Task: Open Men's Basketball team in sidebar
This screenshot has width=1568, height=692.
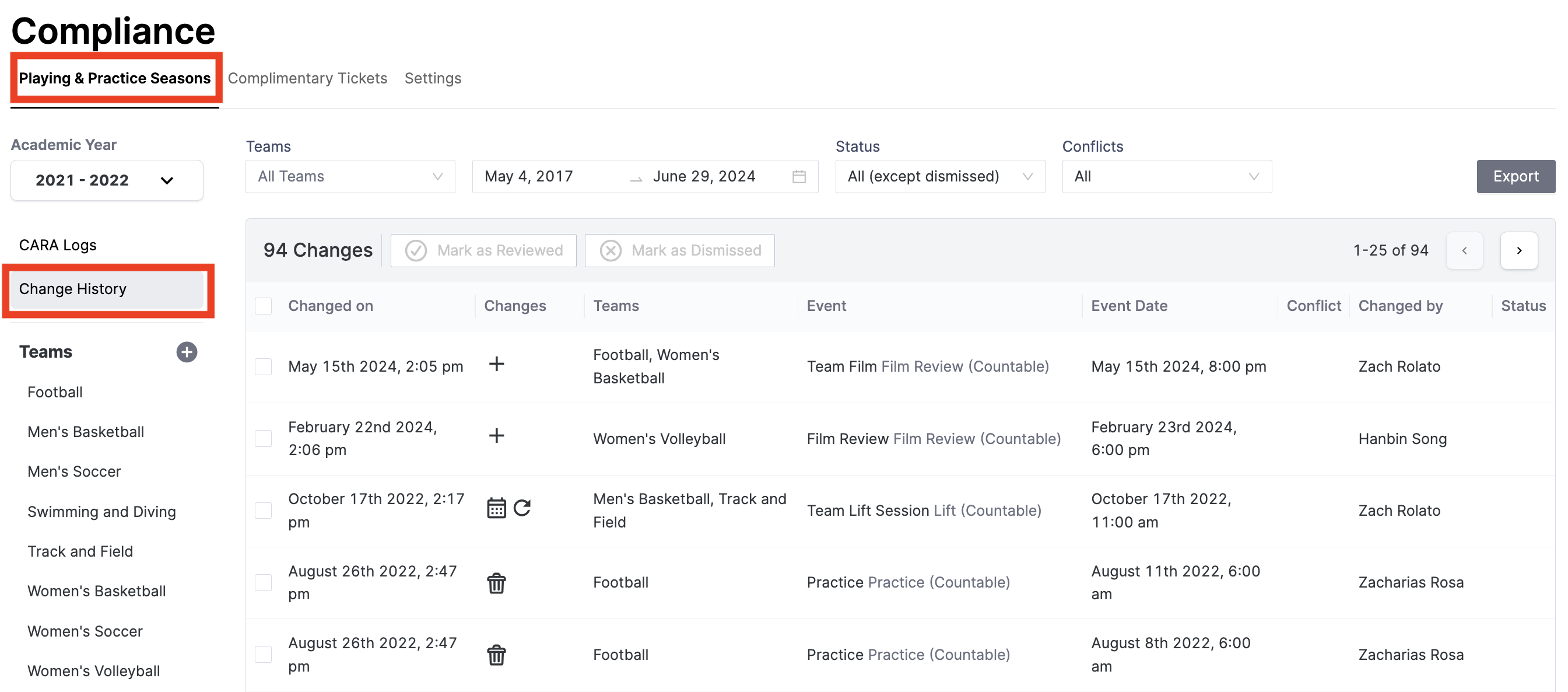Action: coord(86,432)
